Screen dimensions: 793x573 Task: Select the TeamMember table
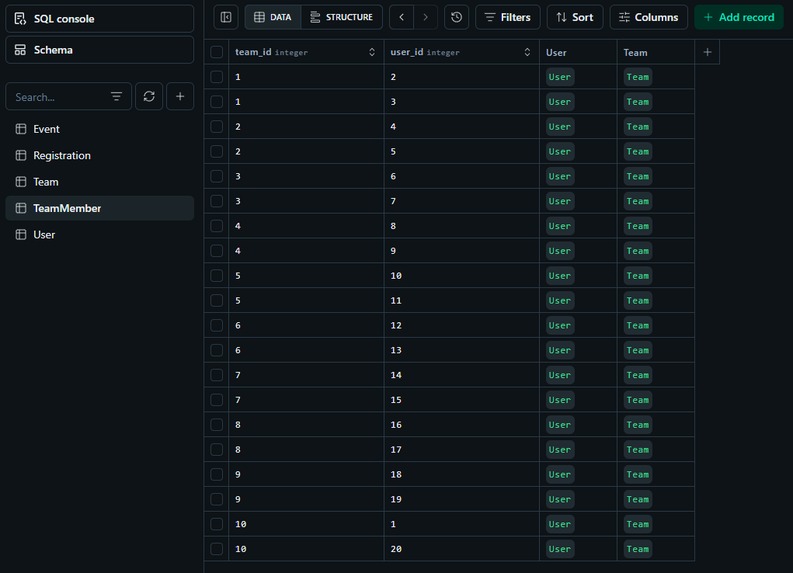[x=100, y=208]
